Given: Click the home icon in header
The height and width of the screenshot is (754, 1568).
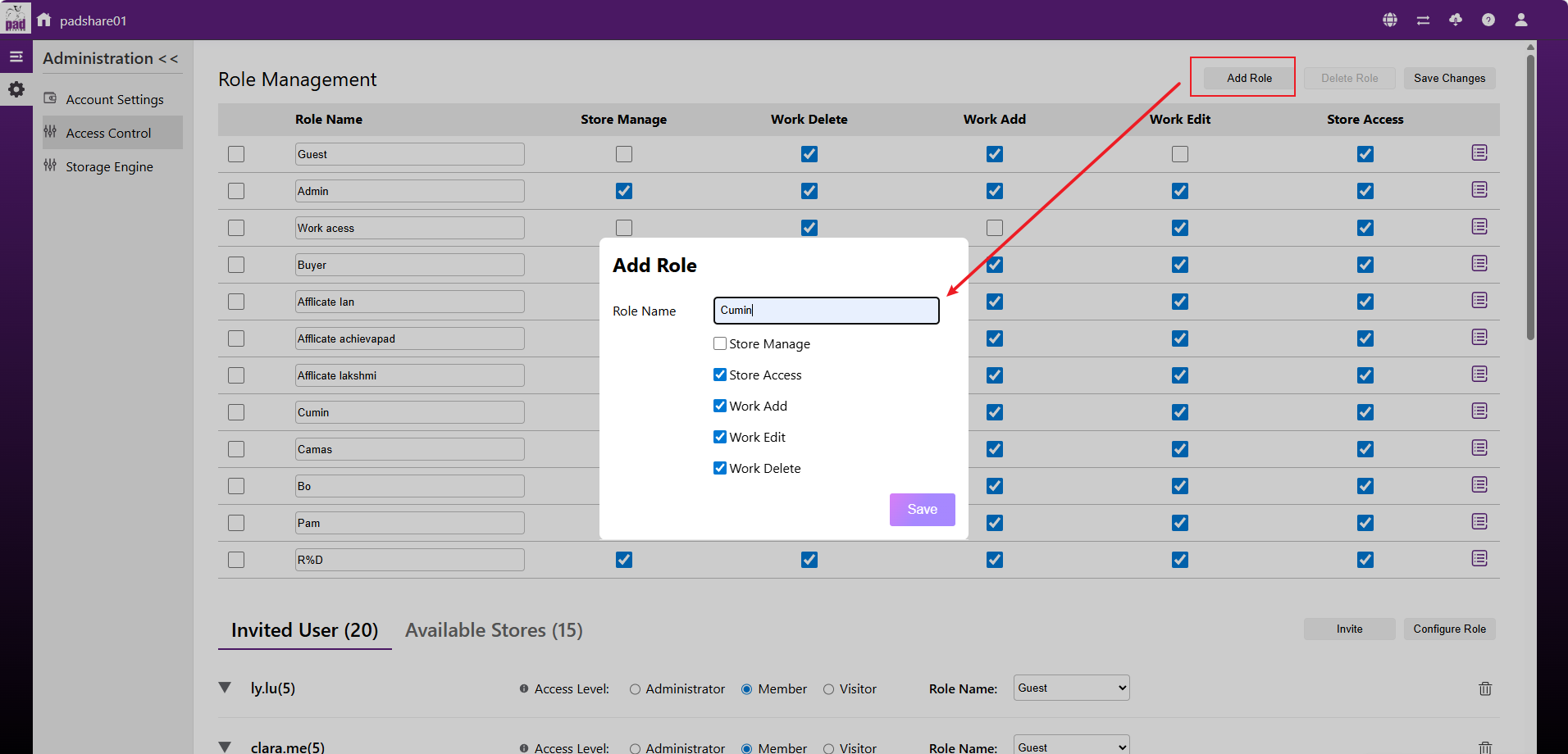Looking at the screenshot, I should pos(44,20).
